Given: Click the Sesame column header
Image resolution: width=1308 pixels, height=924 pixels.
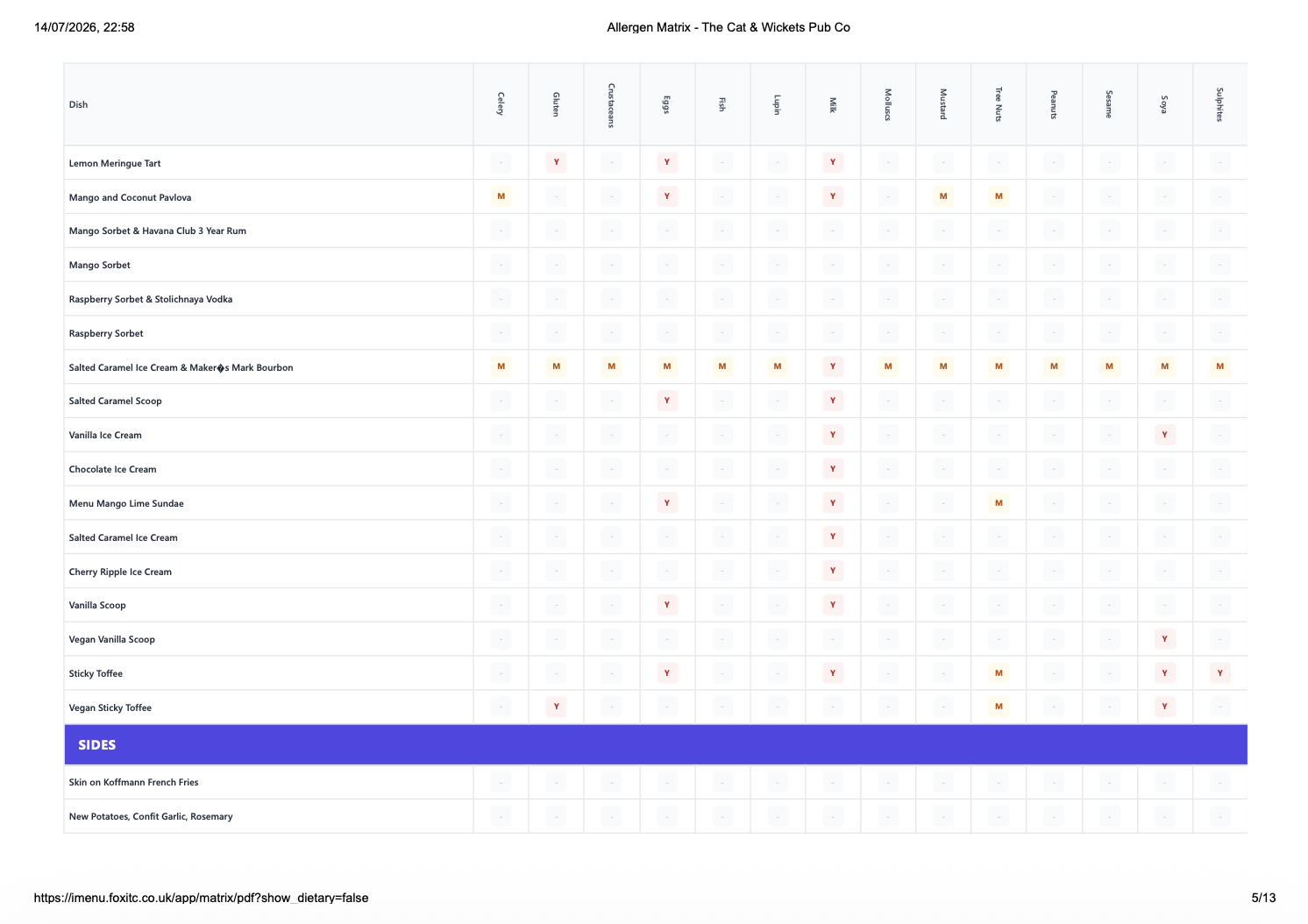Looking at the screenshot, I should click(x=1110, y=104).
